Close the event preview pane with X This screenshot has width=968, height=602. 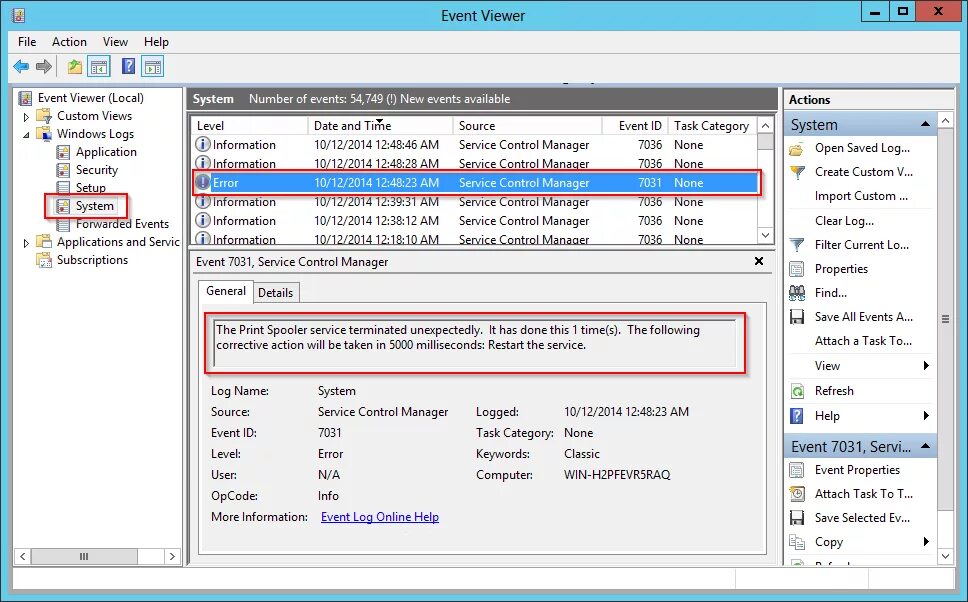[x=759, y=261]
